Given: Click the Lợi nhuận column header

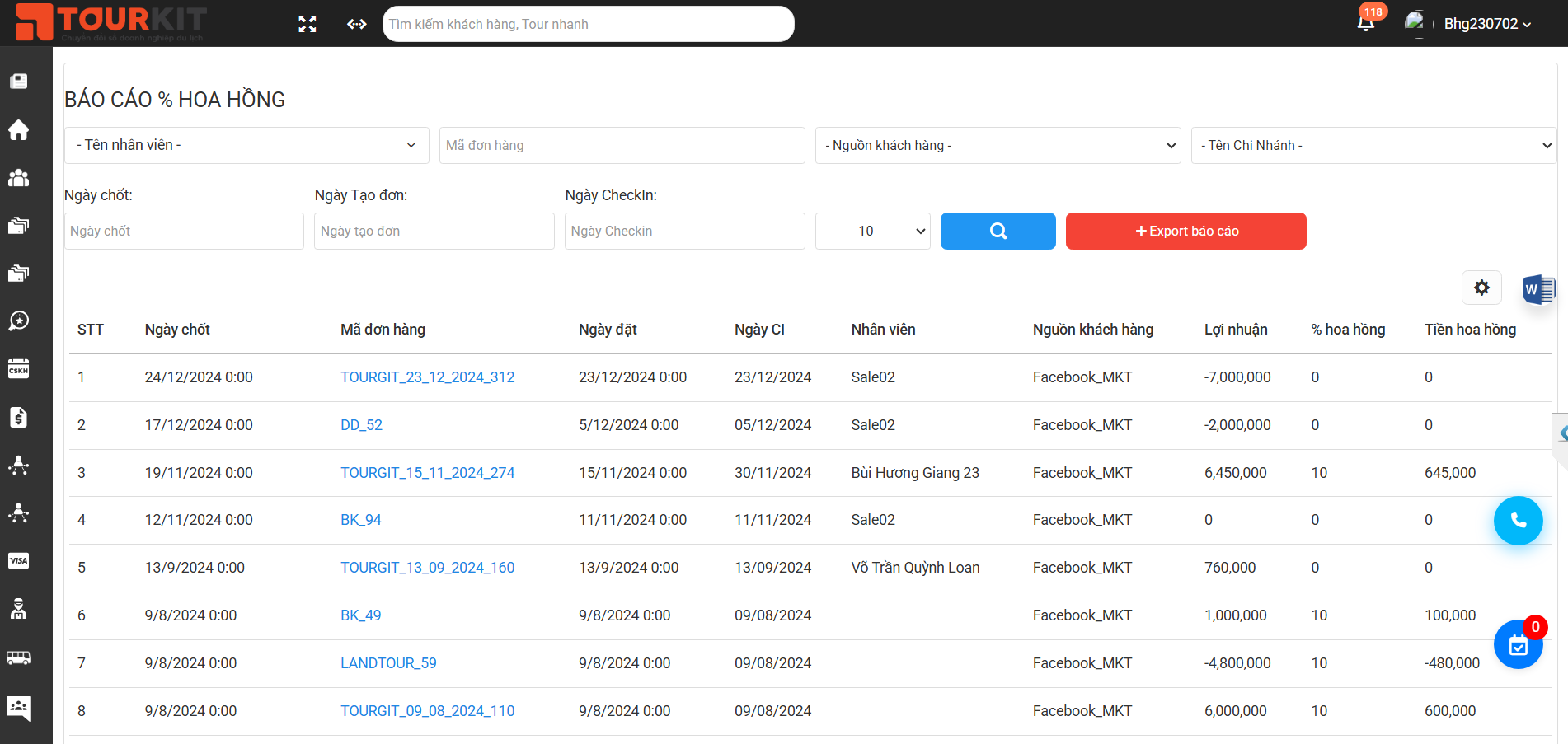Looking at the screenshot, I should (1236, 330).
